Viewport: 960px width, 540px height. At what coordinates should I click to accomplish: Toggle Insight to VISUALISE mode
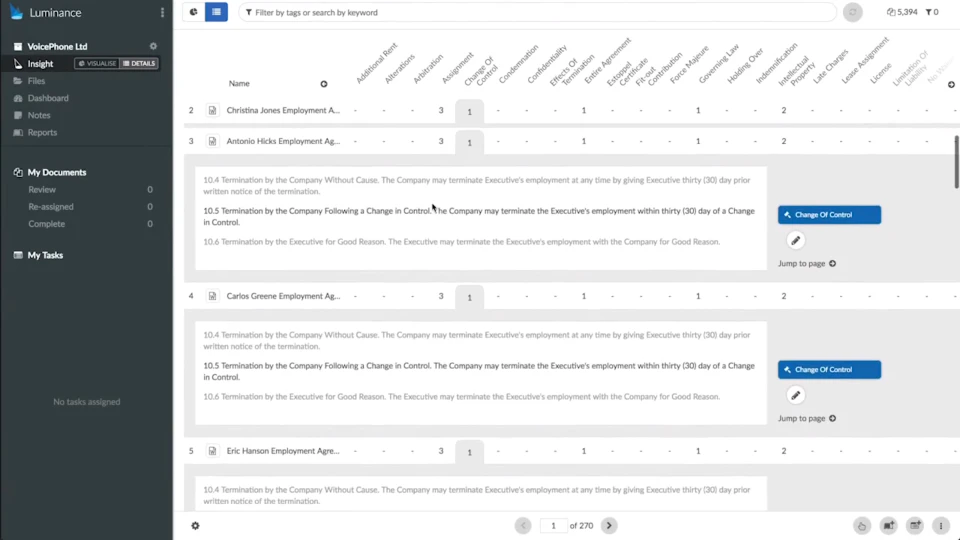(x=97, y=64)
